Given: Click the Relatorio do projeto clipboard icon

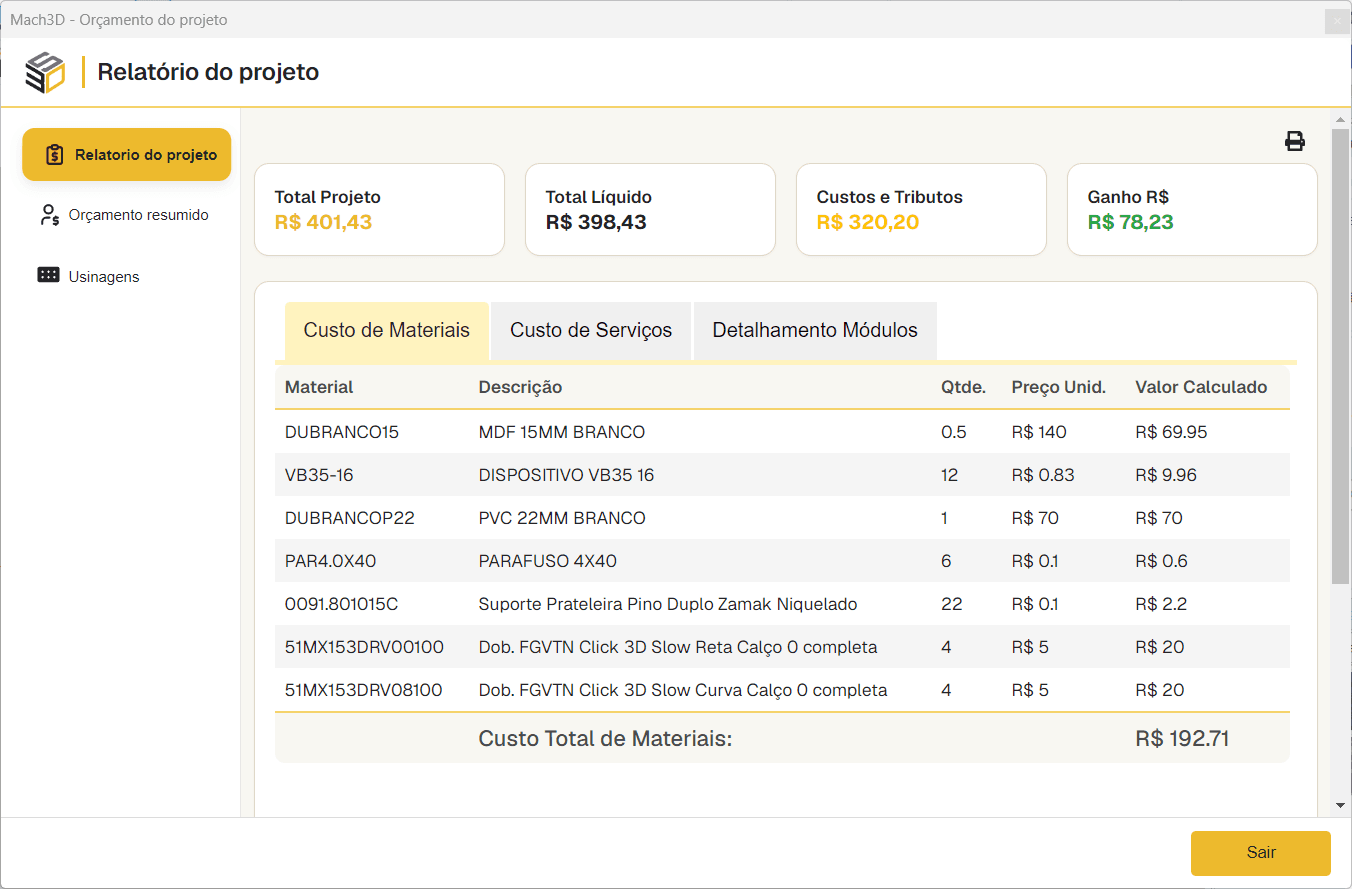Looking at the screenshot, I should pyautogui.click(x=55, y=155).
